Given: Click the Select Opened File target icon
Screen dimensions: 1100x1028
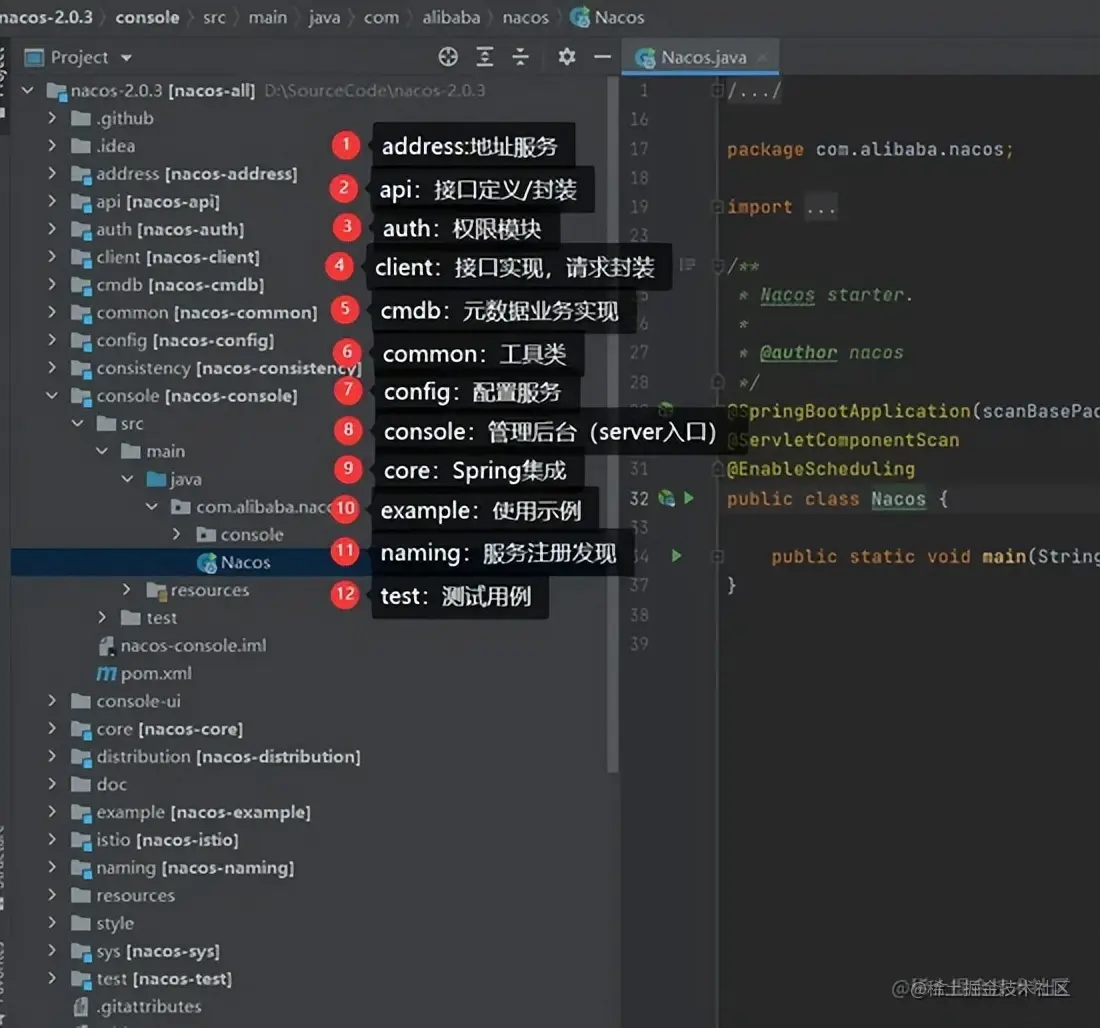Looking at the screenshot, I should pyautogui.click(x=448, y=57).
